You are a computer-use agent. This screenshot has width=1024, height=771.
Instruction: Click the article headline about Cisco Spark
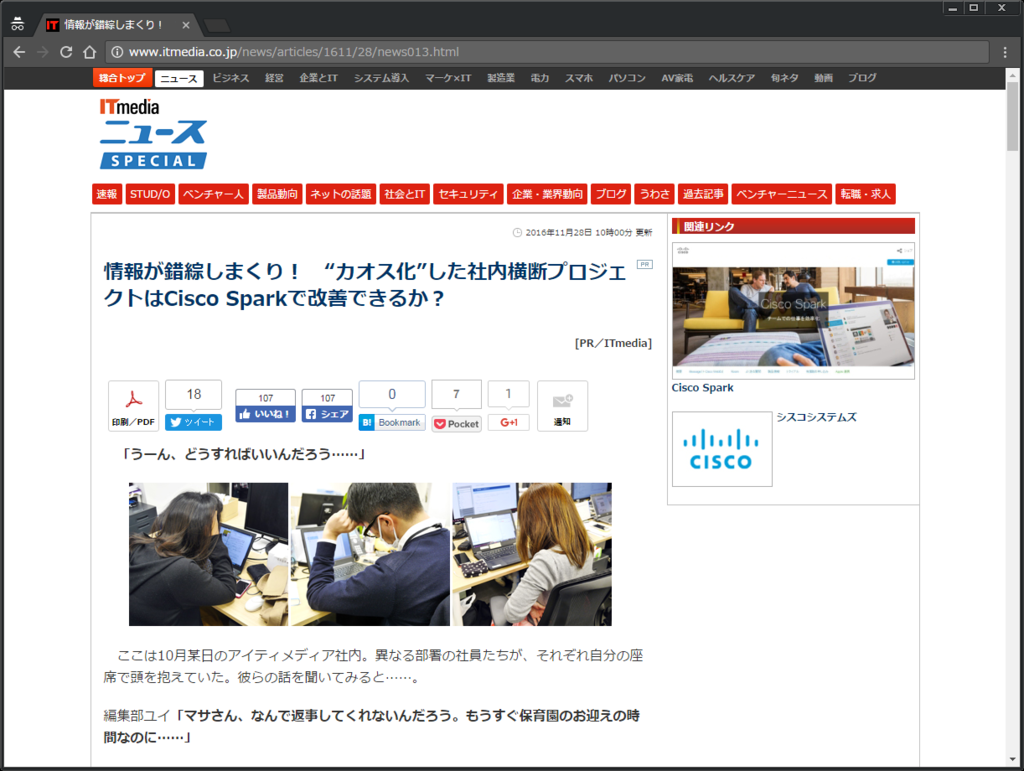coord(365,285)
